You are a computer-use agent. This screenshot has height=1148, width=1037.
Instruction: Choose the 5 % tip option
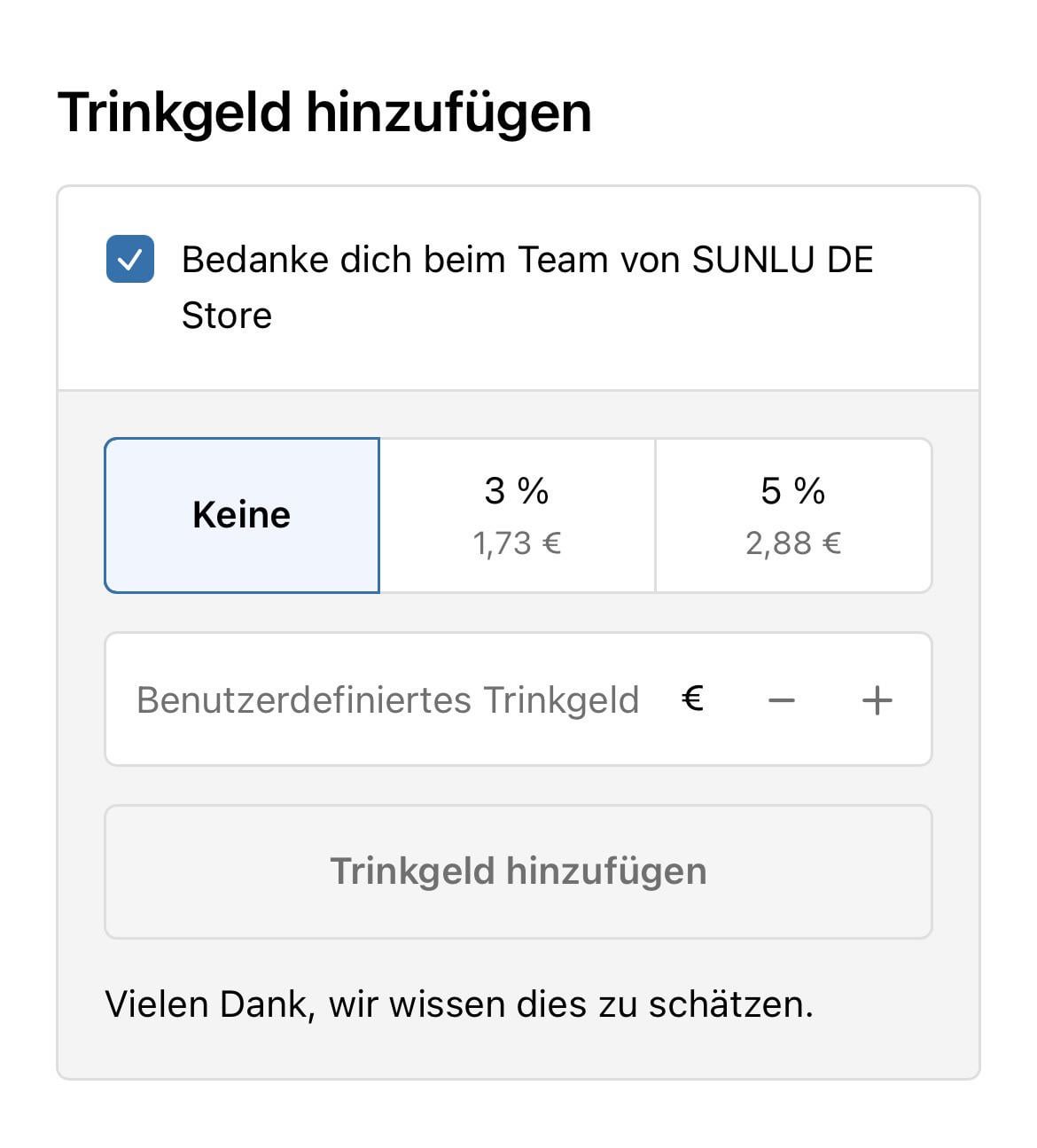pos(793,515)
